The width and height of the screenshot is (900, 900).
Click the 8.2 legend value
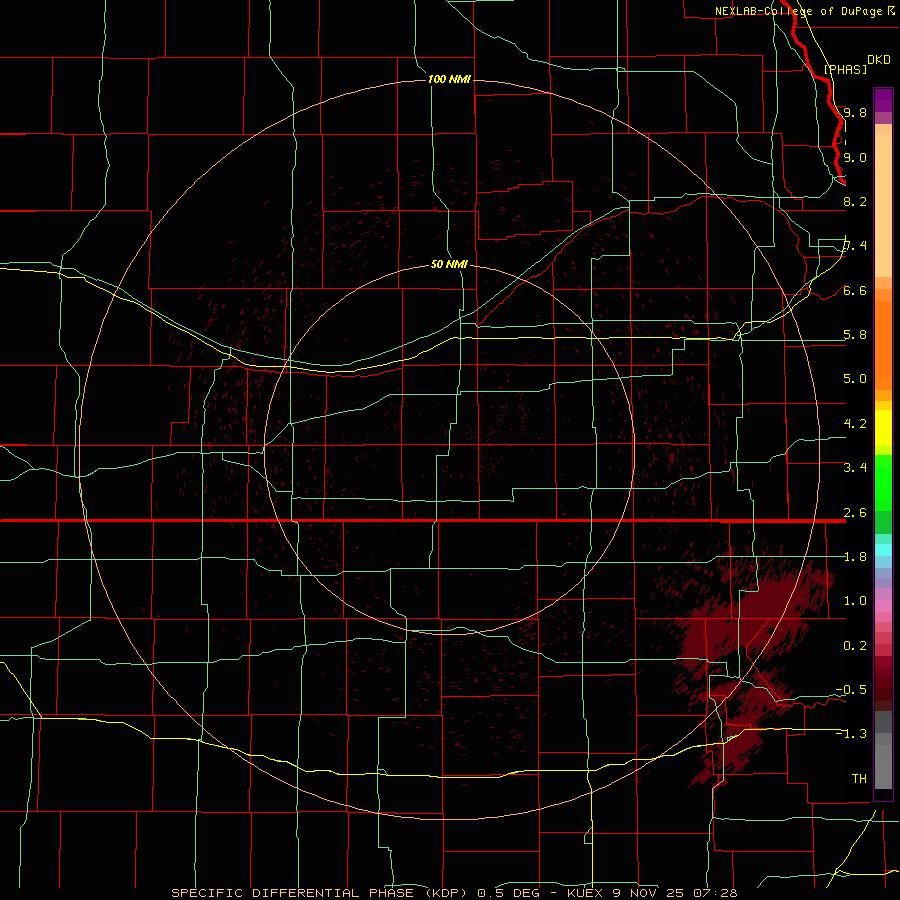(x=855, y=201)
